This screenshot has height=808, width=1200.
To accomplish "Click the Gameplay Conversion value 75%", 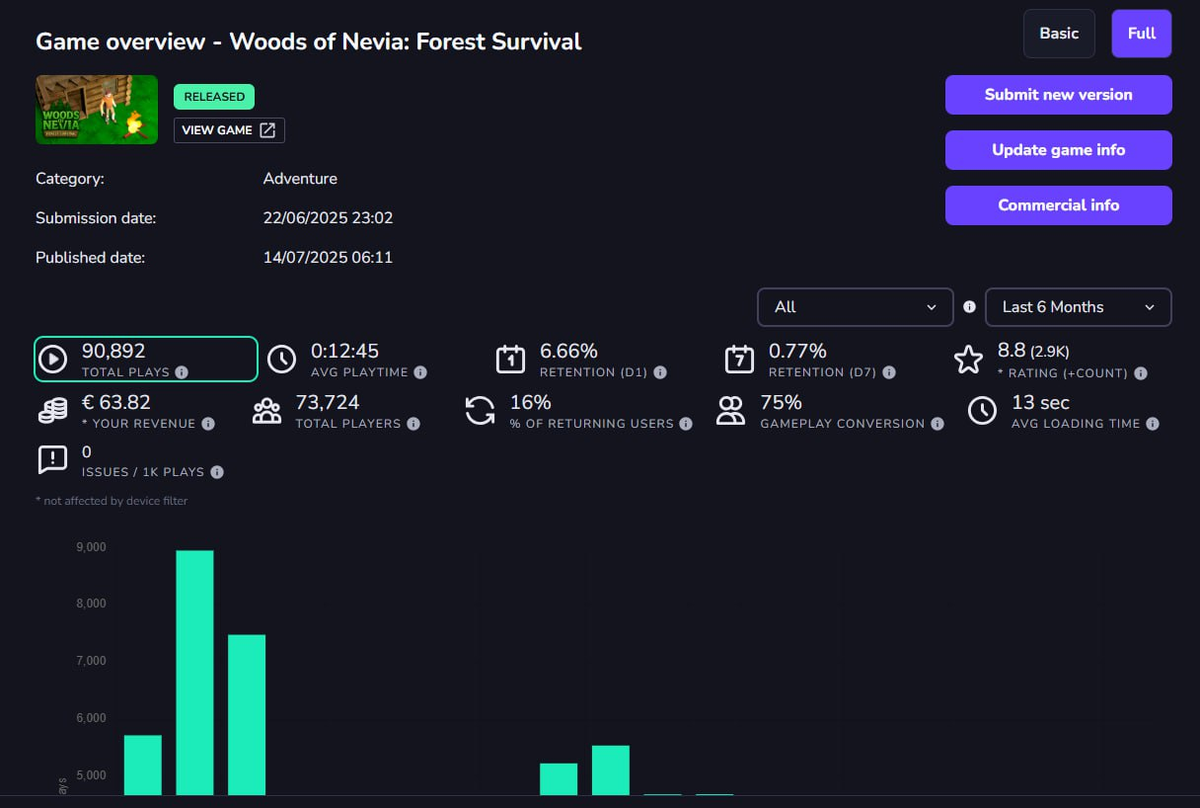I will click(781, 403).
